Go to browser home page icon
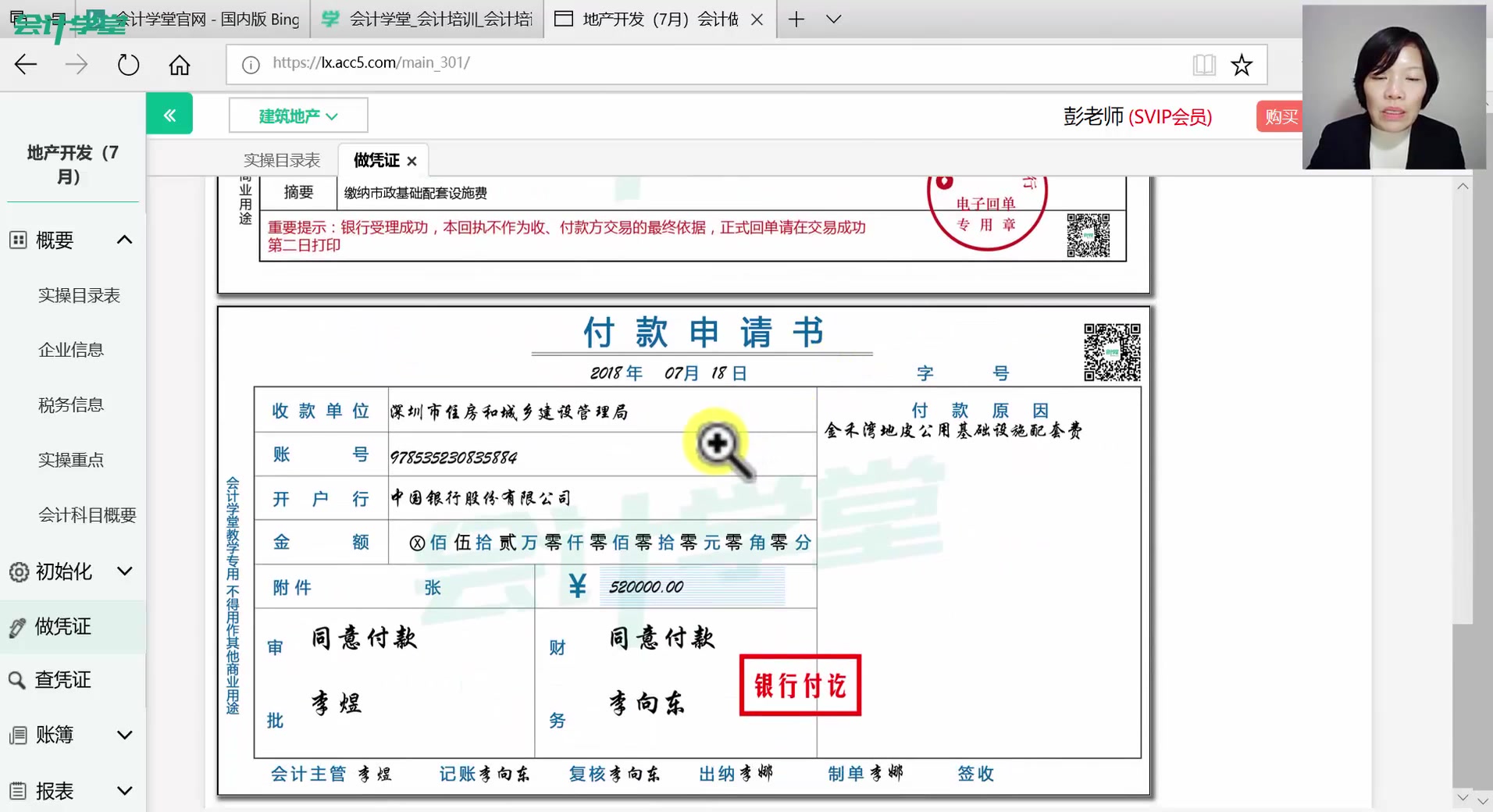 tap(180, 64)
